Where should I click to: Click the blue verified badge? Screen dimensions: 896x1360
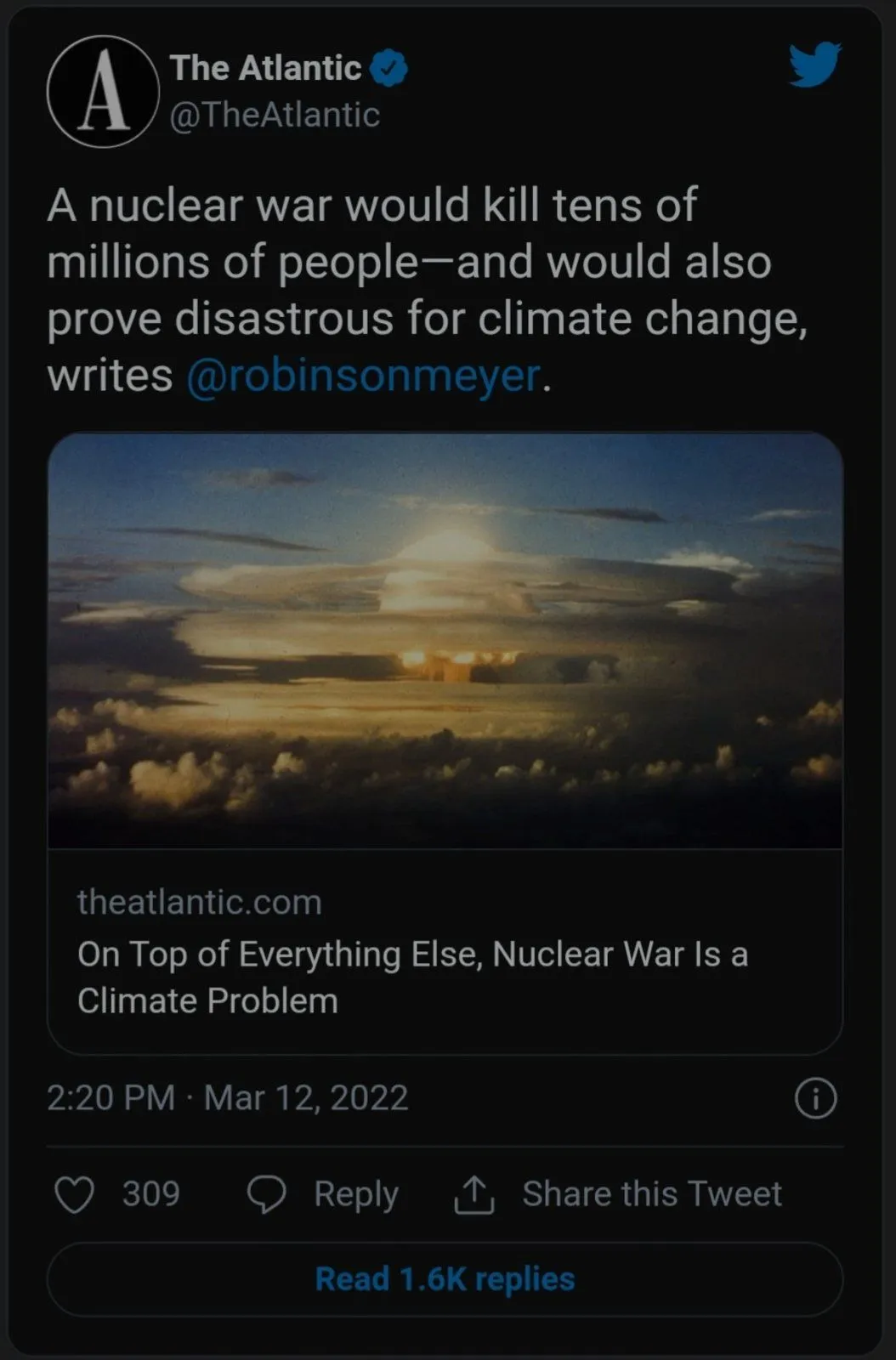coord(388,68)
